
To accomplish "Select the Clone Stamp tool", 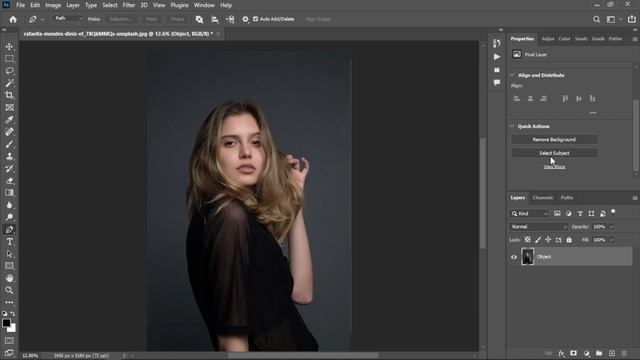I will 9,156.
